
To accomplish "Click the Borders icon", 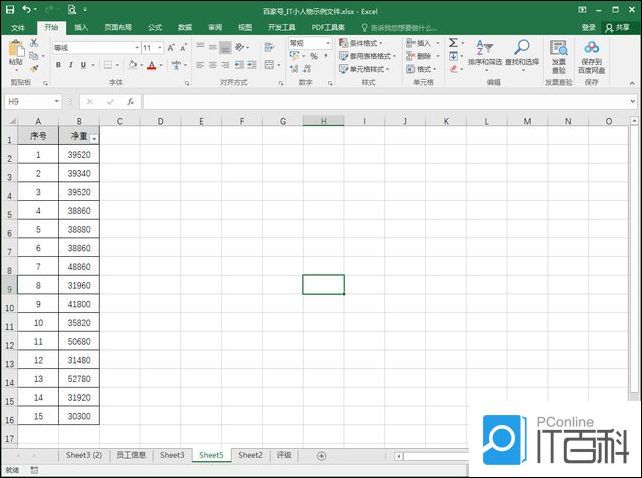I will (108, 65).
